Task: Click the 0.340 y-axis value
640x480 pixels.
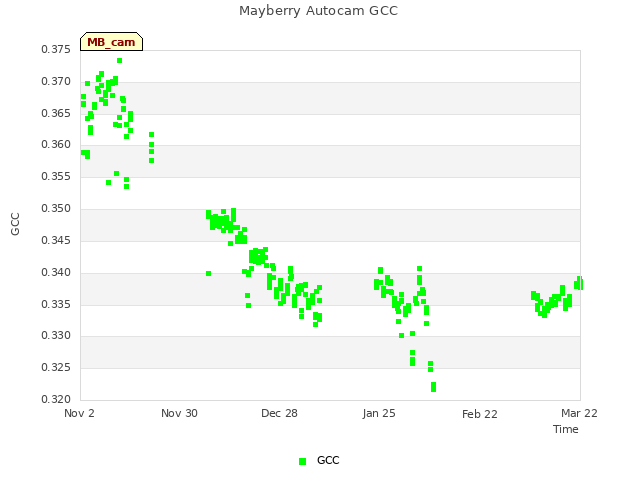Action: point(56,272)
